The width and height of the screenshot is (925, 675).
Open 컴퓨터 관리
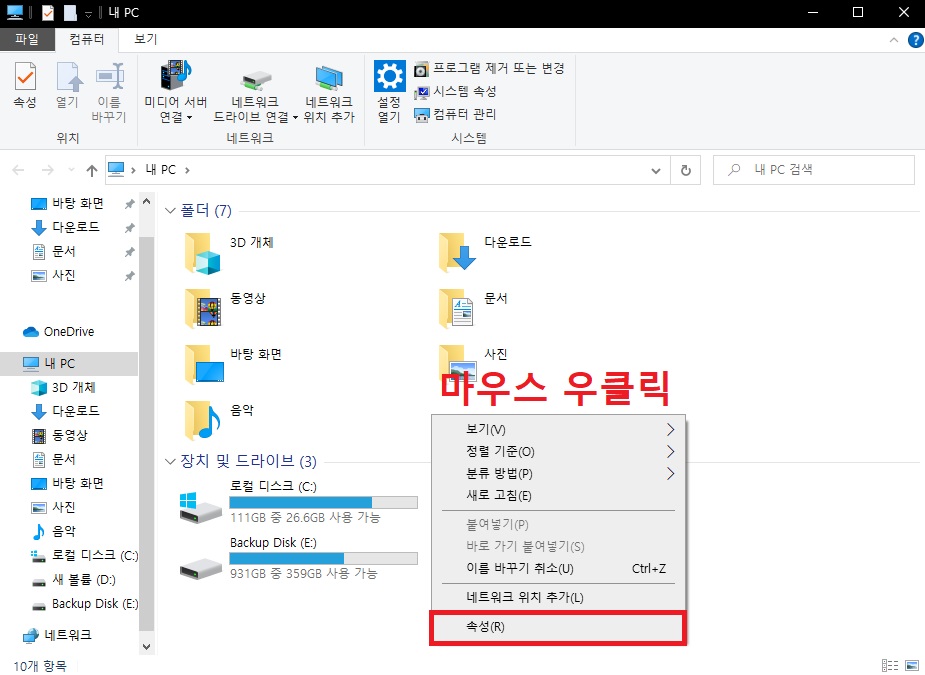point(455,114)
